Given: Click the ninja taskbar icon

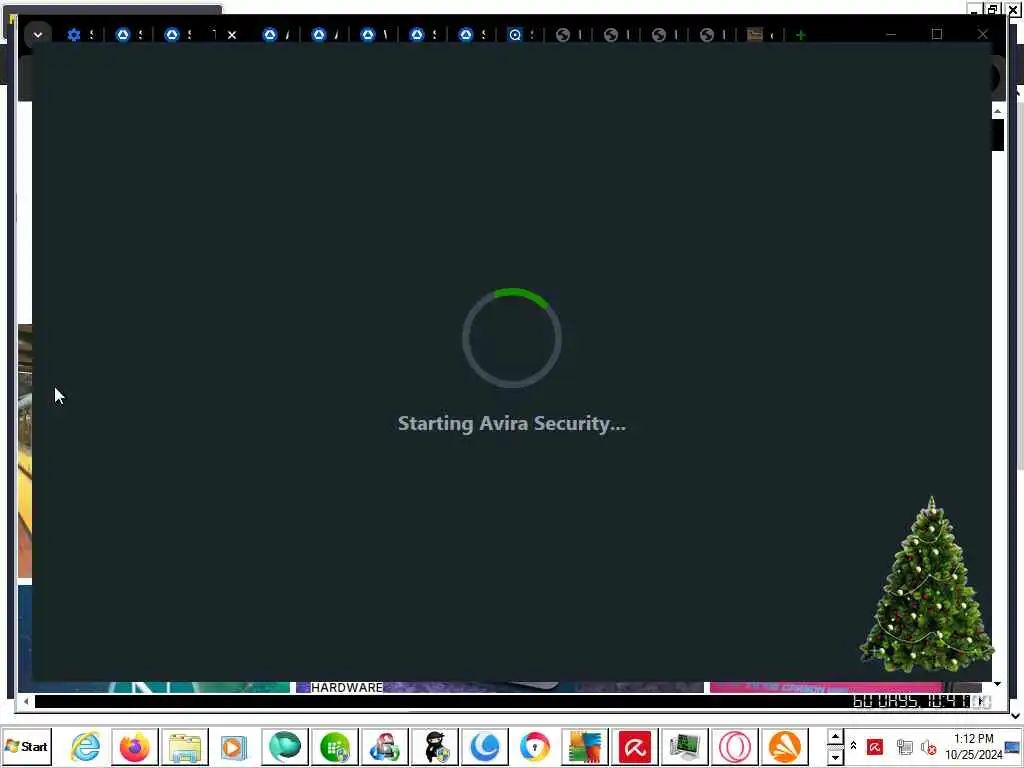Looking at the screenshot, I should [x=434, y=746].
